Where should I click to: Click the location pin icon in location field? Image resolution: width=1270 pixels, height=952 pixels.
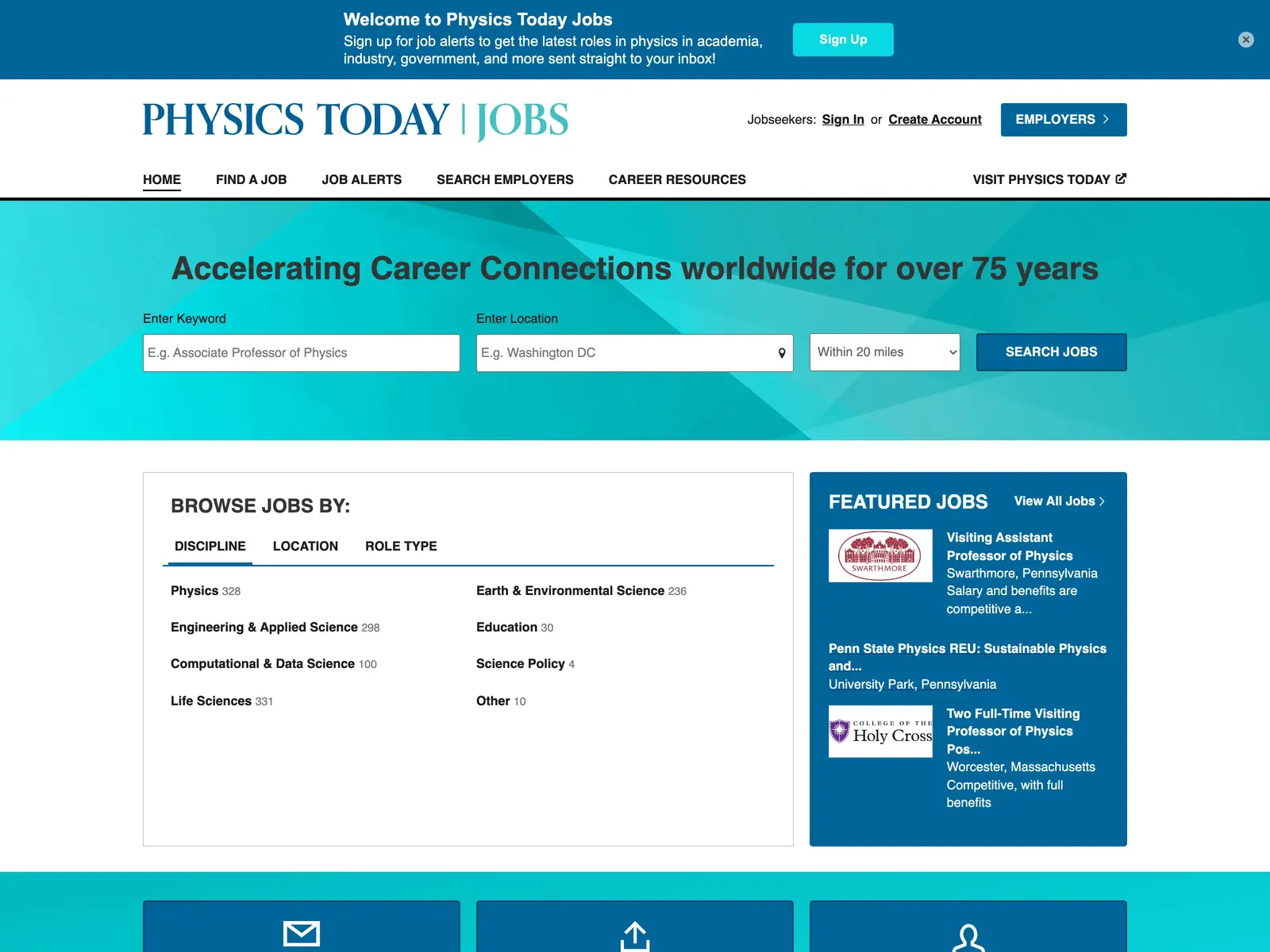point(782,353)
